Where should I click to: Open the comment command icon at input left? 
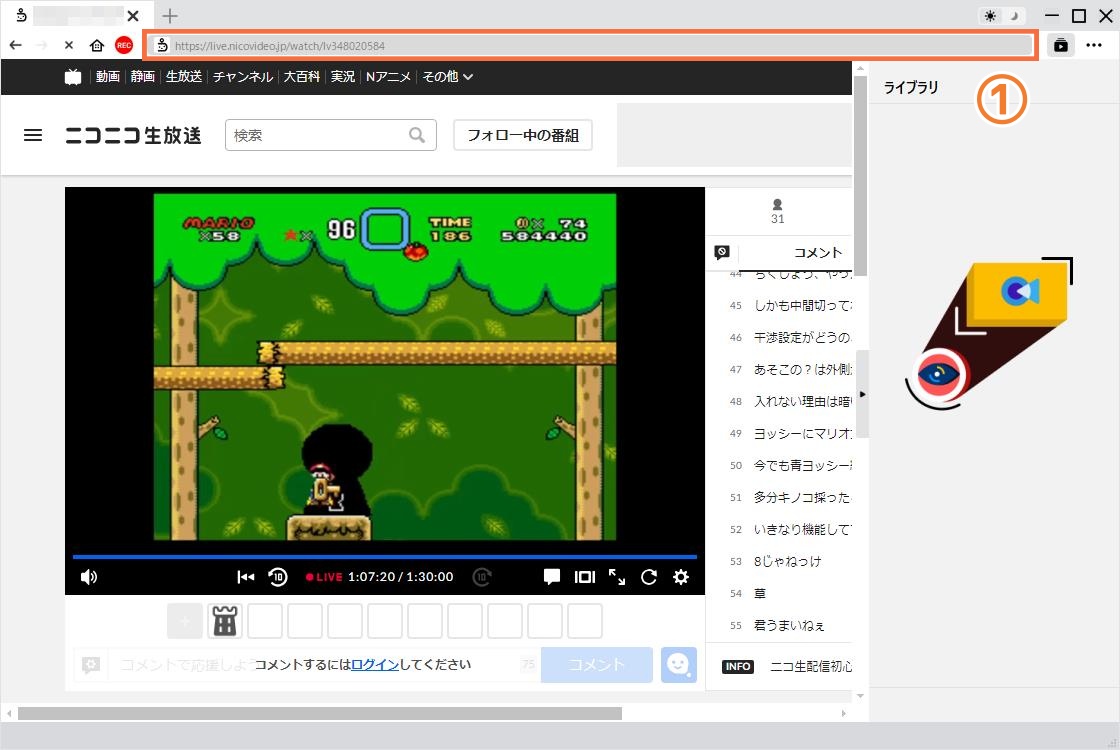click(x=91, y=665)
